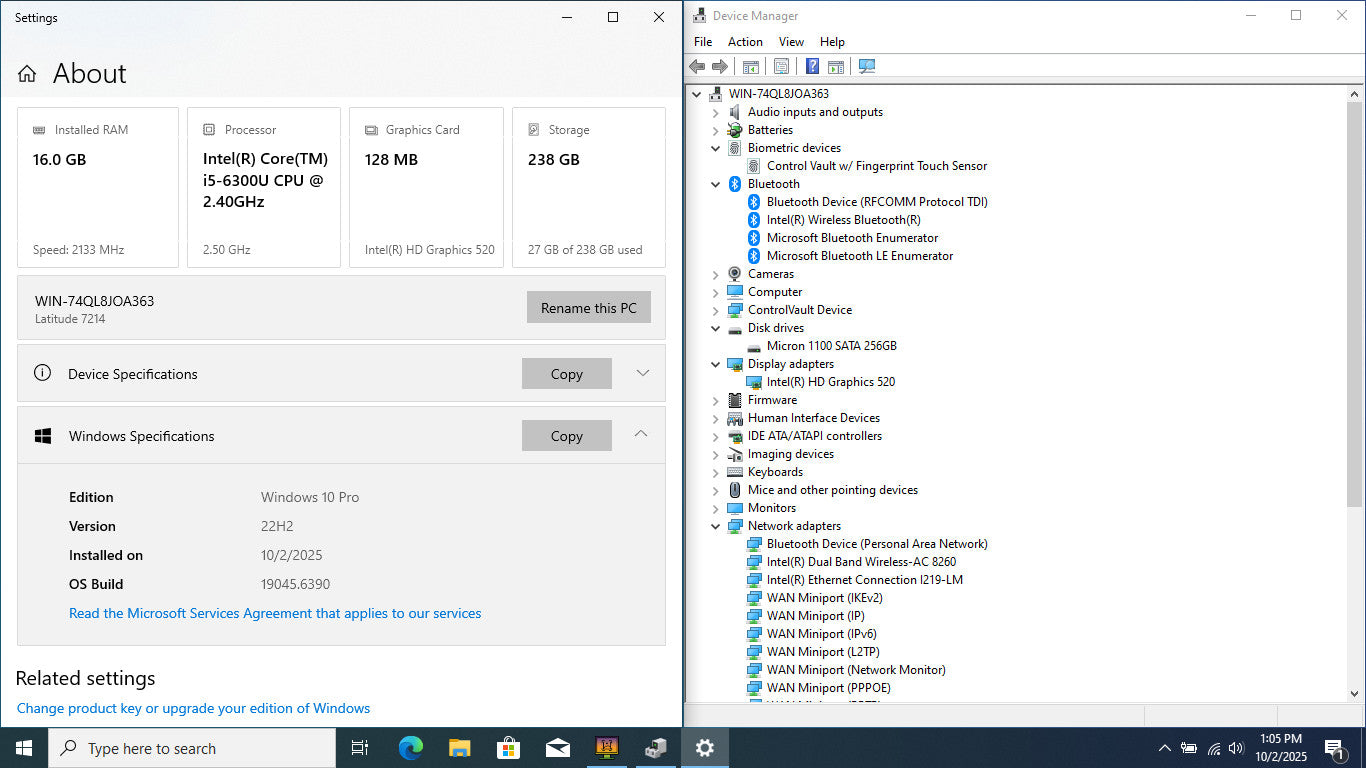Click the blue Help toolbar icon
This screenshot has width=1366, height=768.
click(x=812, y=66)
